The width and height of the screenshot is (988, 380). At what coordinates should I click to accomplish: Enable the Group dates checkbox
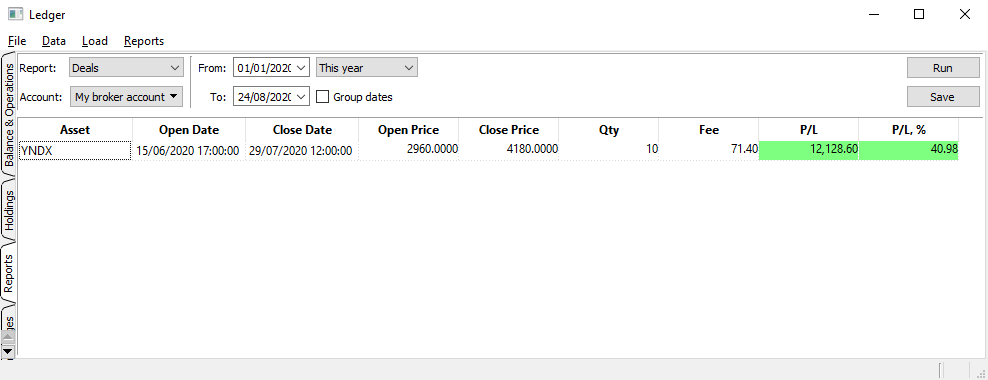pyautogui.click(x=323, y=97)
